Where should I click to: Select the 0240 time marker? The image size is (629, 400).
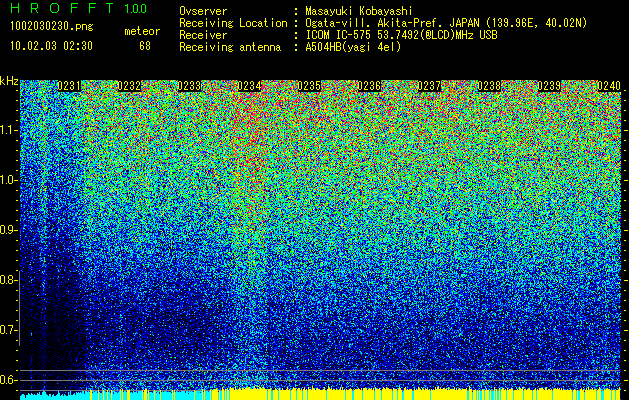coord(609,86)
